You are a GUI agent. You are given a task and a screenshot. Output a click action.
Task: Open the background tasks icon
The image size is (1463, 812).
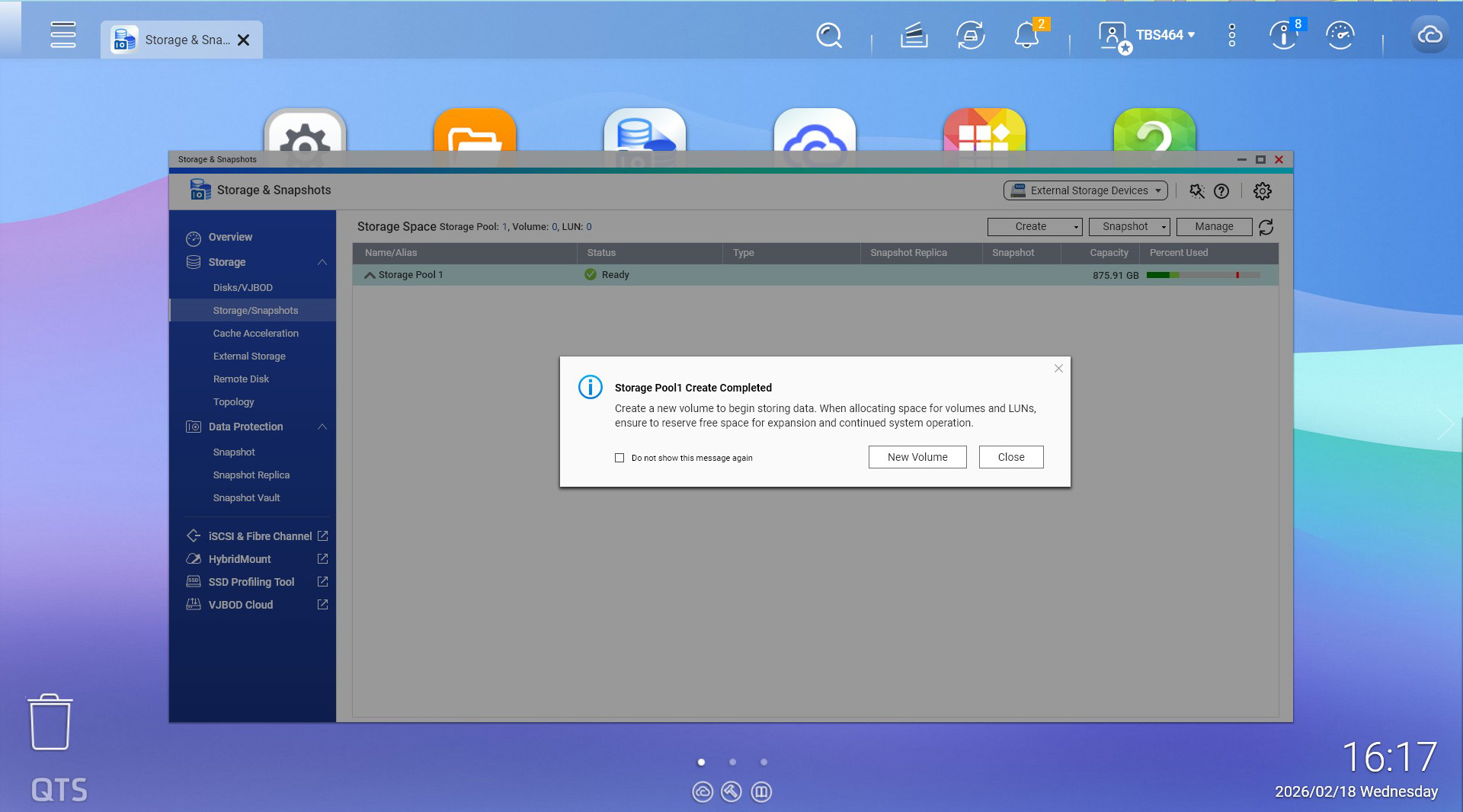(x=914, y=35)
